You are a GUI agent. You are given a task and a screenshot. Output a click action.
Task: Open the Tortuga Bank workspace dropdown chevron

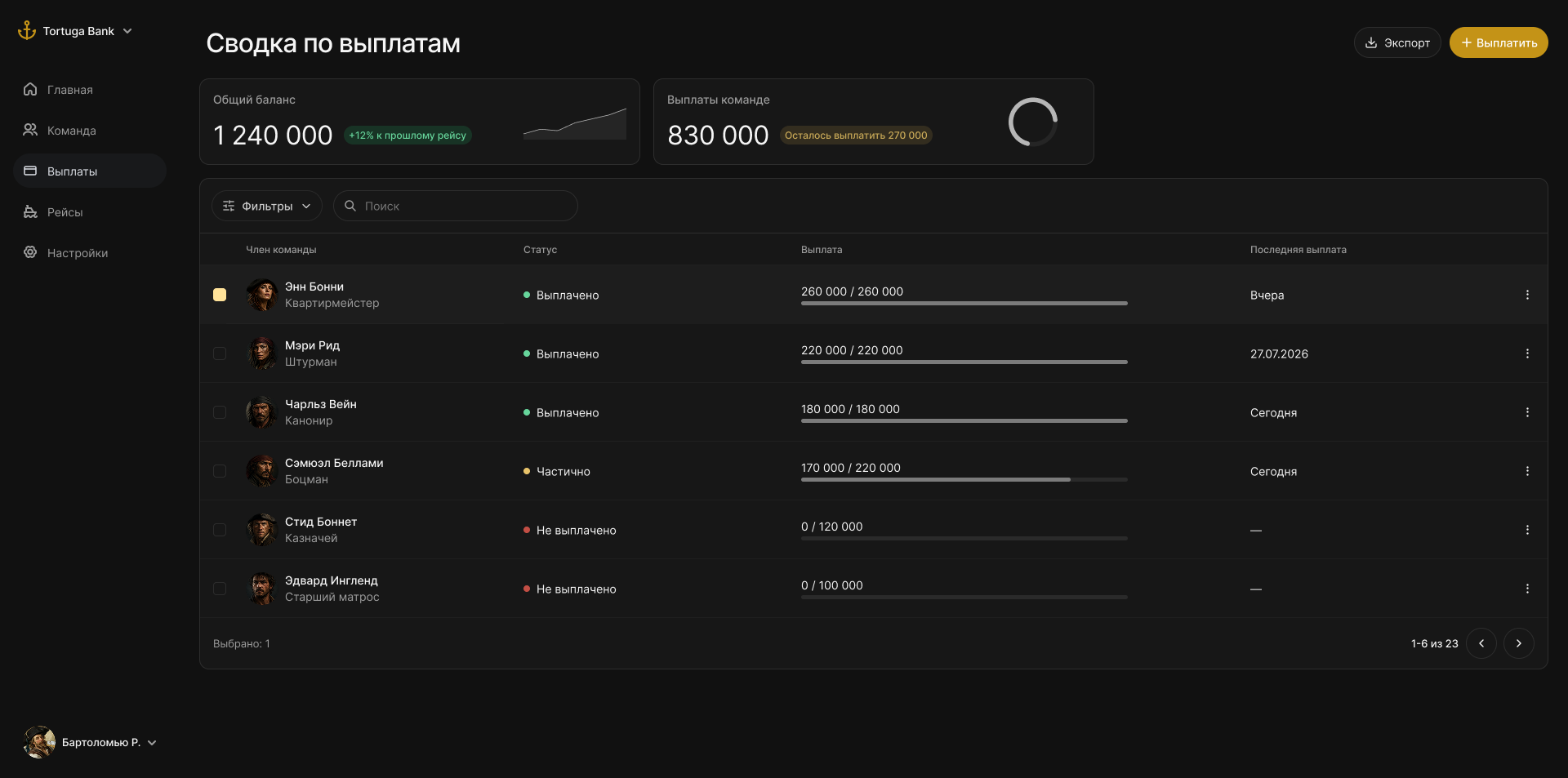(x=127, y=31)
